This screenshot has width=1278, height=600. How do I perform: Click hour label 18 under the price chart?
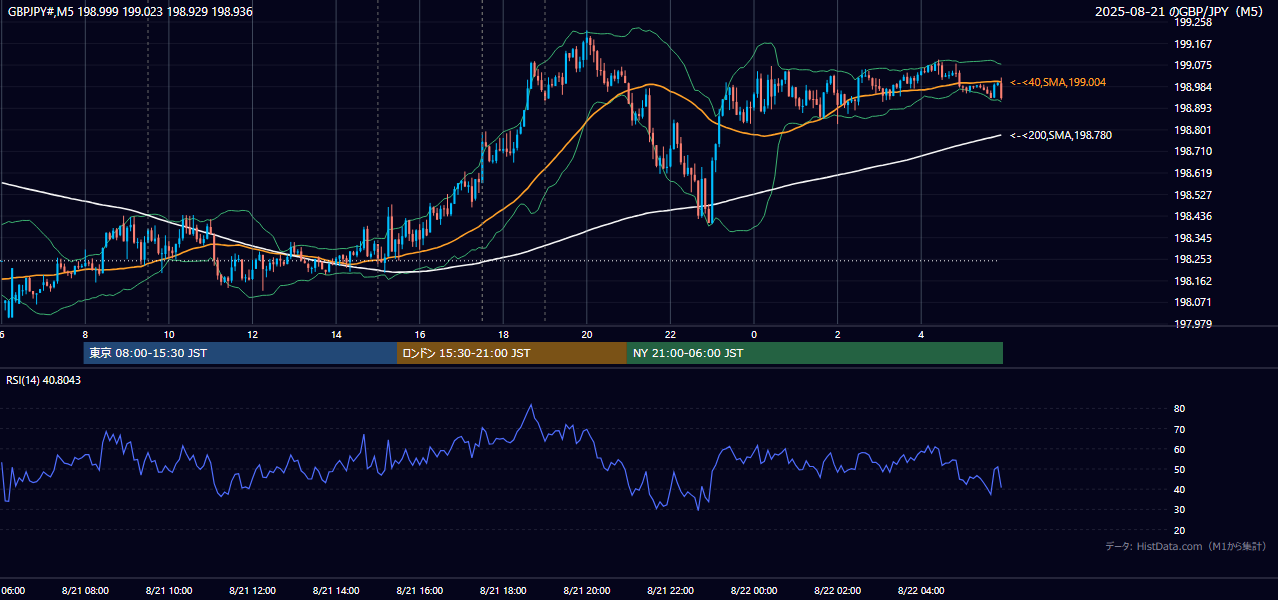(503, 335)
